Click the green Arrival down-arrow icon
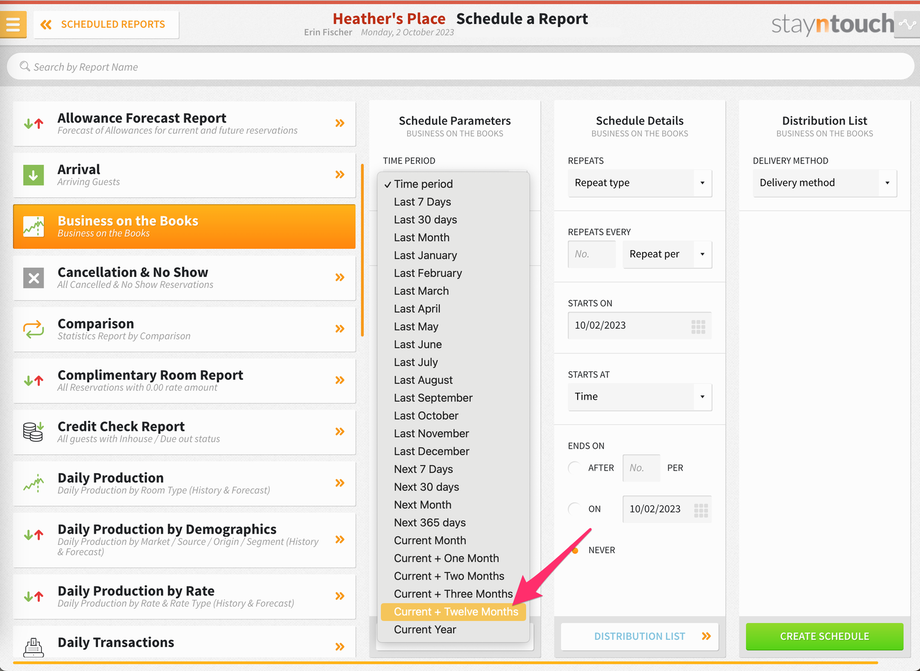This screenshot has height=671, width=920. pyautogui.click(x=33, y=175)
